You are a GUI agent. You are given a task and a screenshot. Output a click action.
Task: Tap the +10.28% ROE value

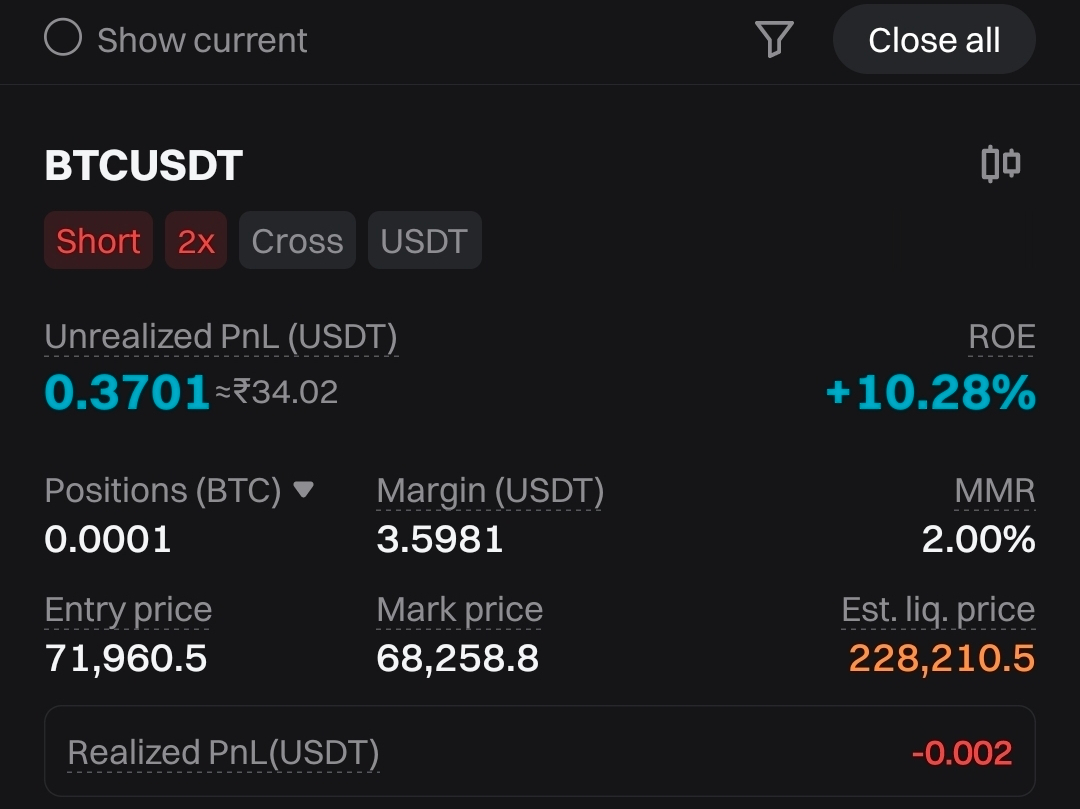(x=930, y=393)
